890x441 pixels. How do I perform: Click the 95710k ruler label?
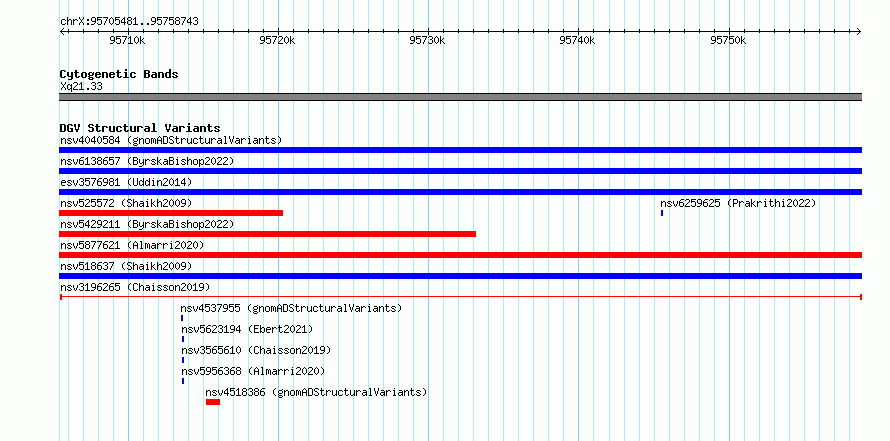128,40
